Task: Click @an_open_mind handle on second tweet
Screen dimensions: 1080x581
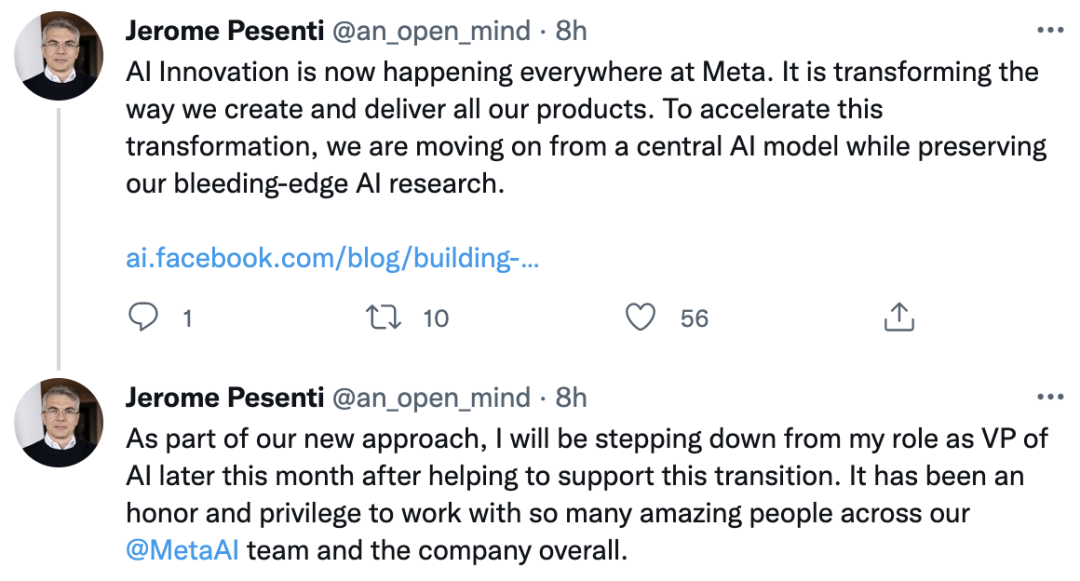Action: click(431, 398)
